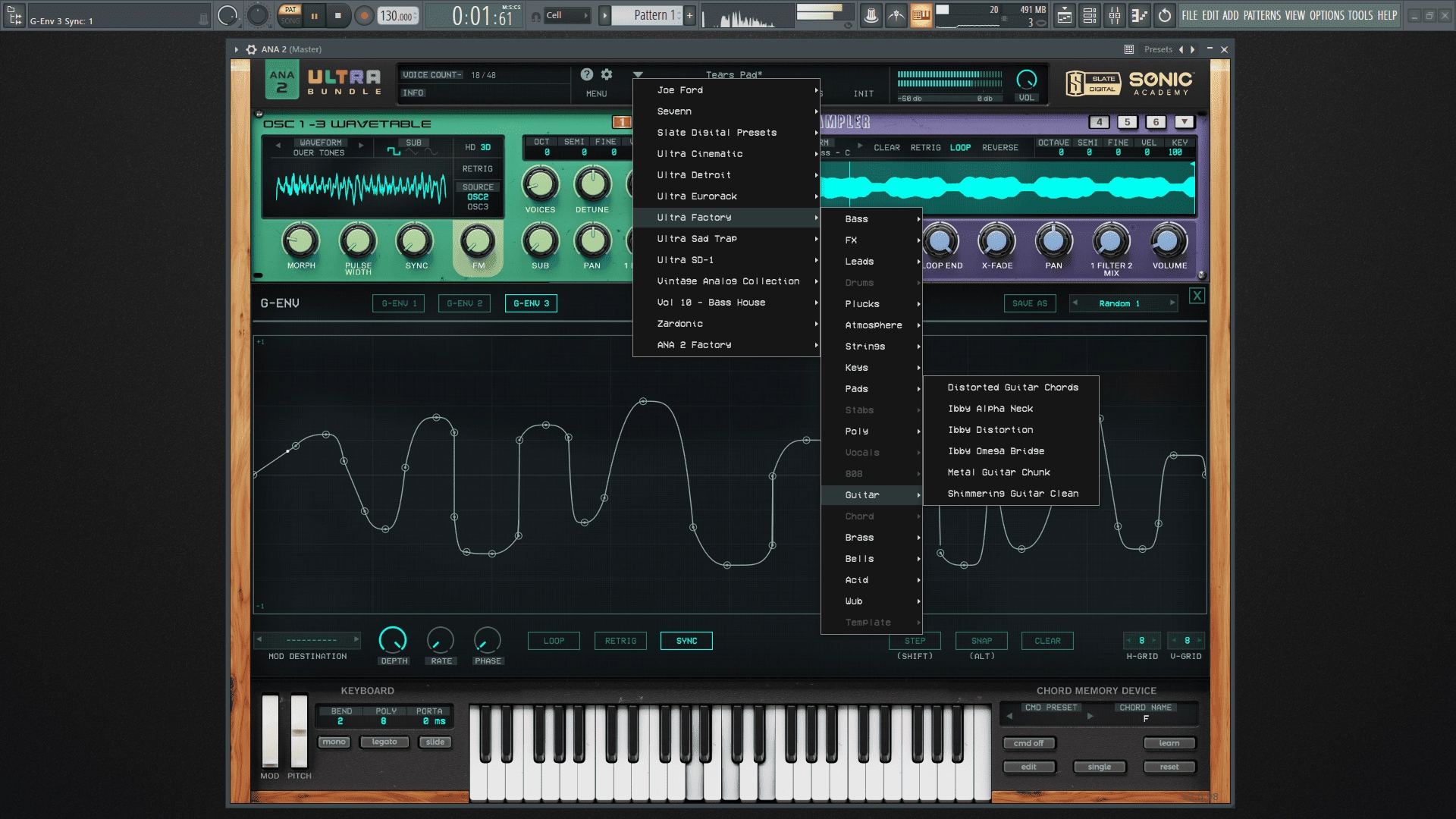Switch to G-ENV 1 tab
Image resolution: width=1456 pixels, height=819 pixels.
(x=399, y=303)
